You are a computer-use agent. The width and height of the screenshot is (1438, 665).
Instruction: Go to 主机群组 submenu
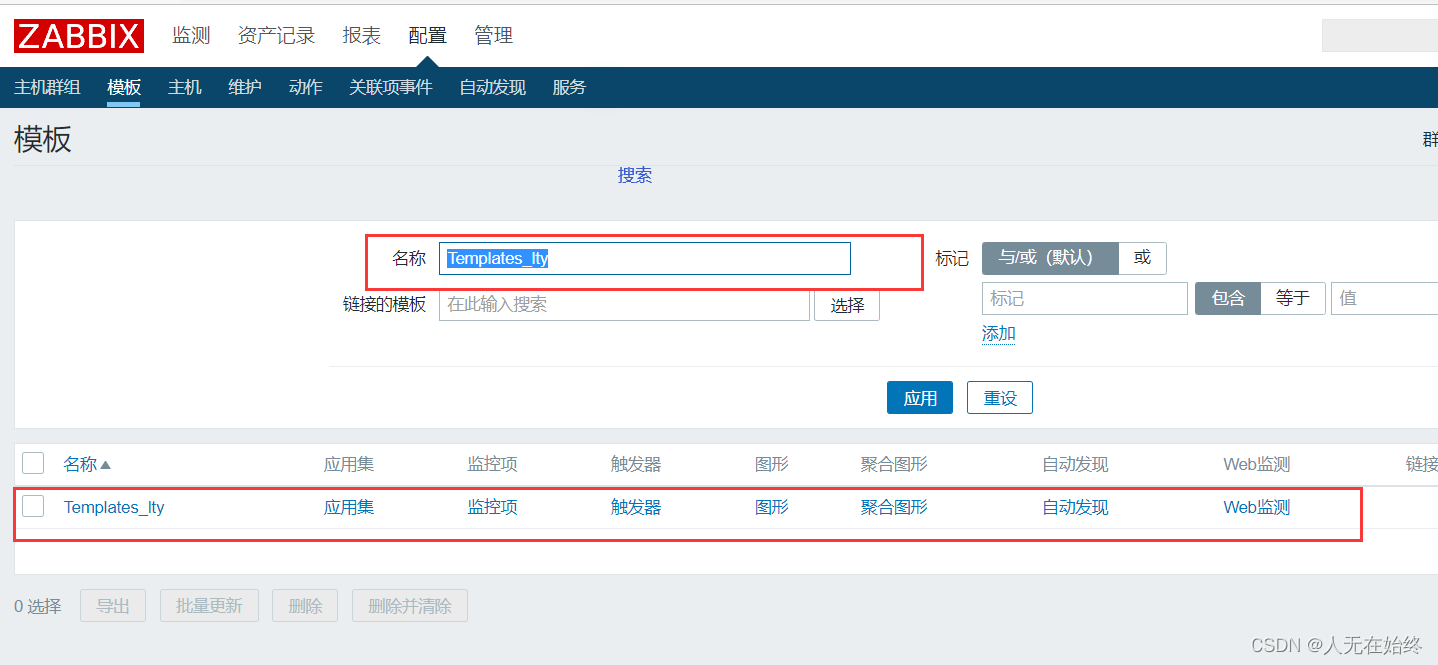tap(47, 87)
